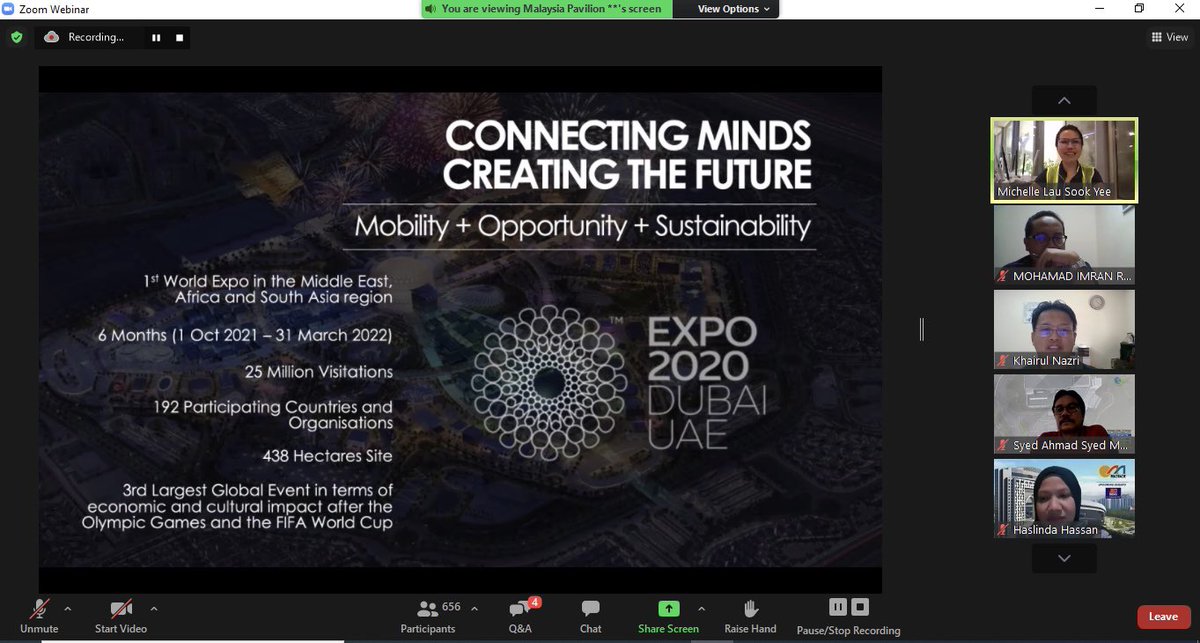Select Khairul Nazri video tile
This screenshot has height=643, width=1200.
coord(1064,331)
